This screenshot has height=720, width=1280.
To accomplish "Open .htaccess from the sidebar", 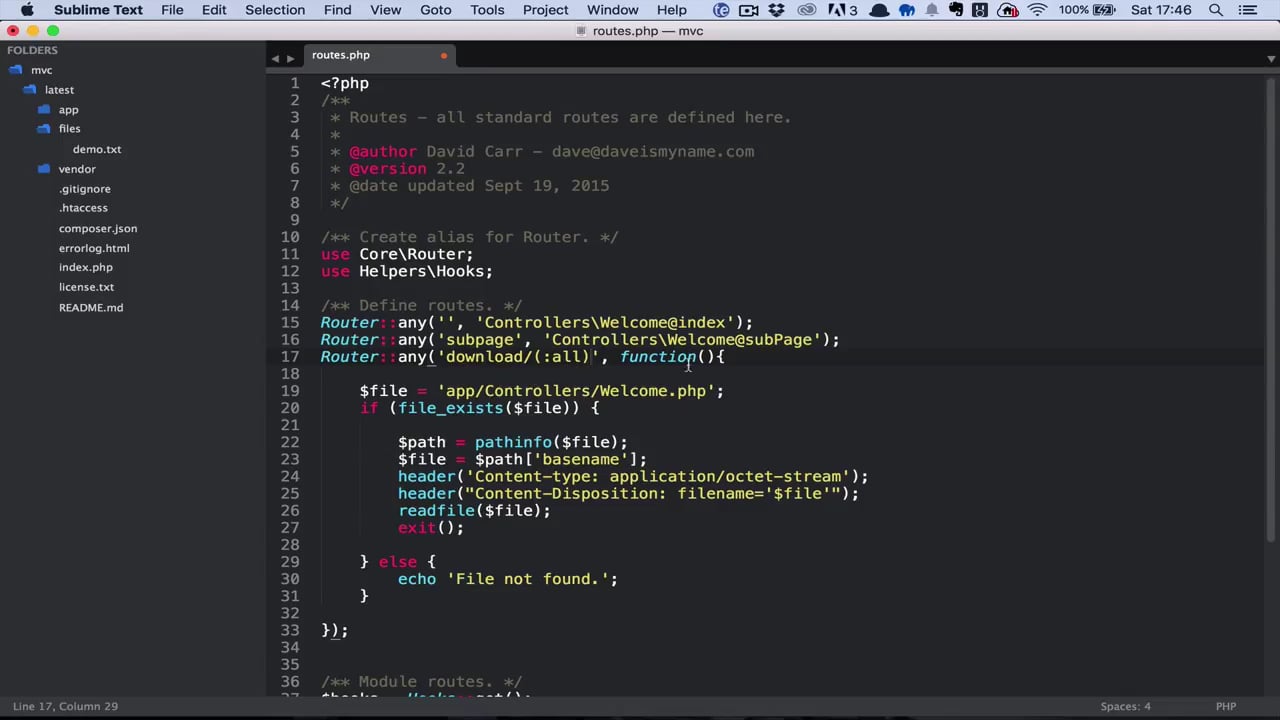I will pos(83,208).
